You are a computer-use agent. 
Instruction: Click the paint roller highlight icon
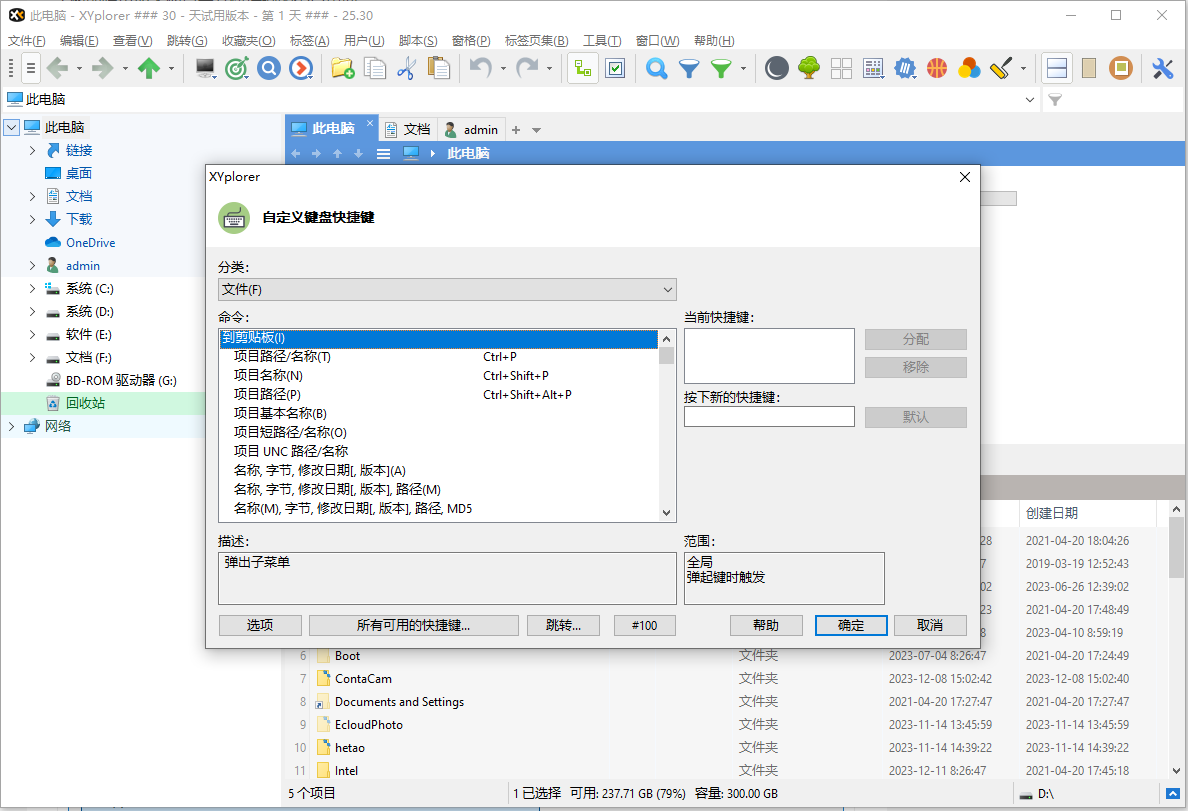tap(999, 68)
